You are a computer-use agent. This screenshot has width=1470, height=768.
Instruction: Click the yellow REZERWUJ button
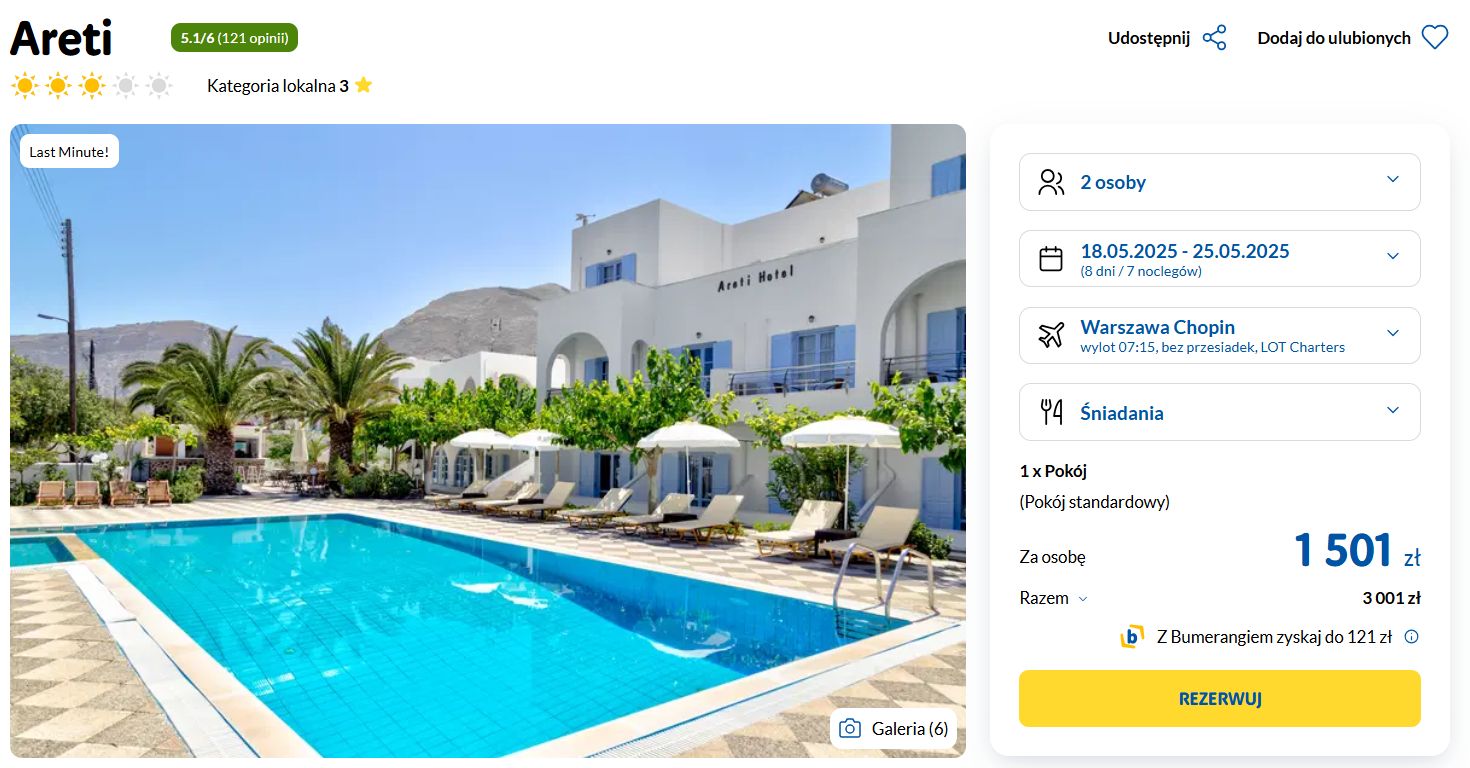tap(1220, 698)
